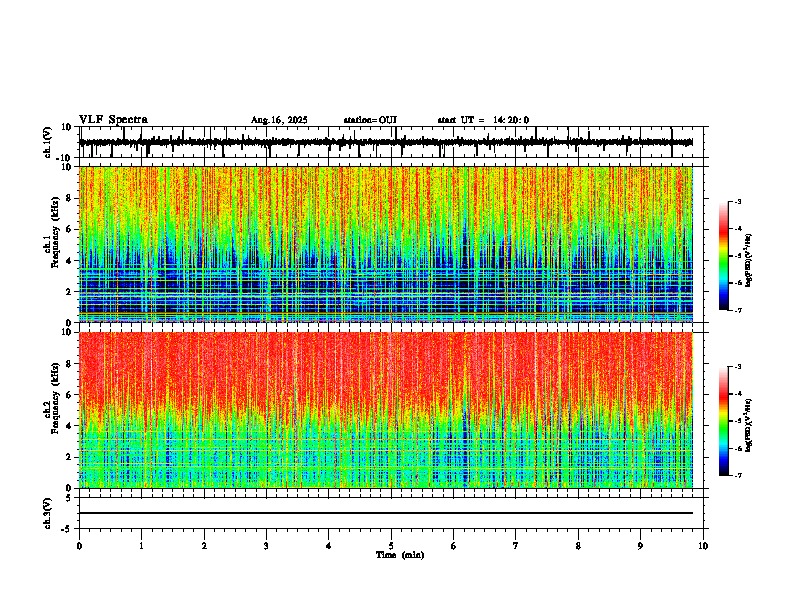Click the ch.2 colorbar log(PSD) unit label
This screenshot has height=612, width=792.
point(749,425)
